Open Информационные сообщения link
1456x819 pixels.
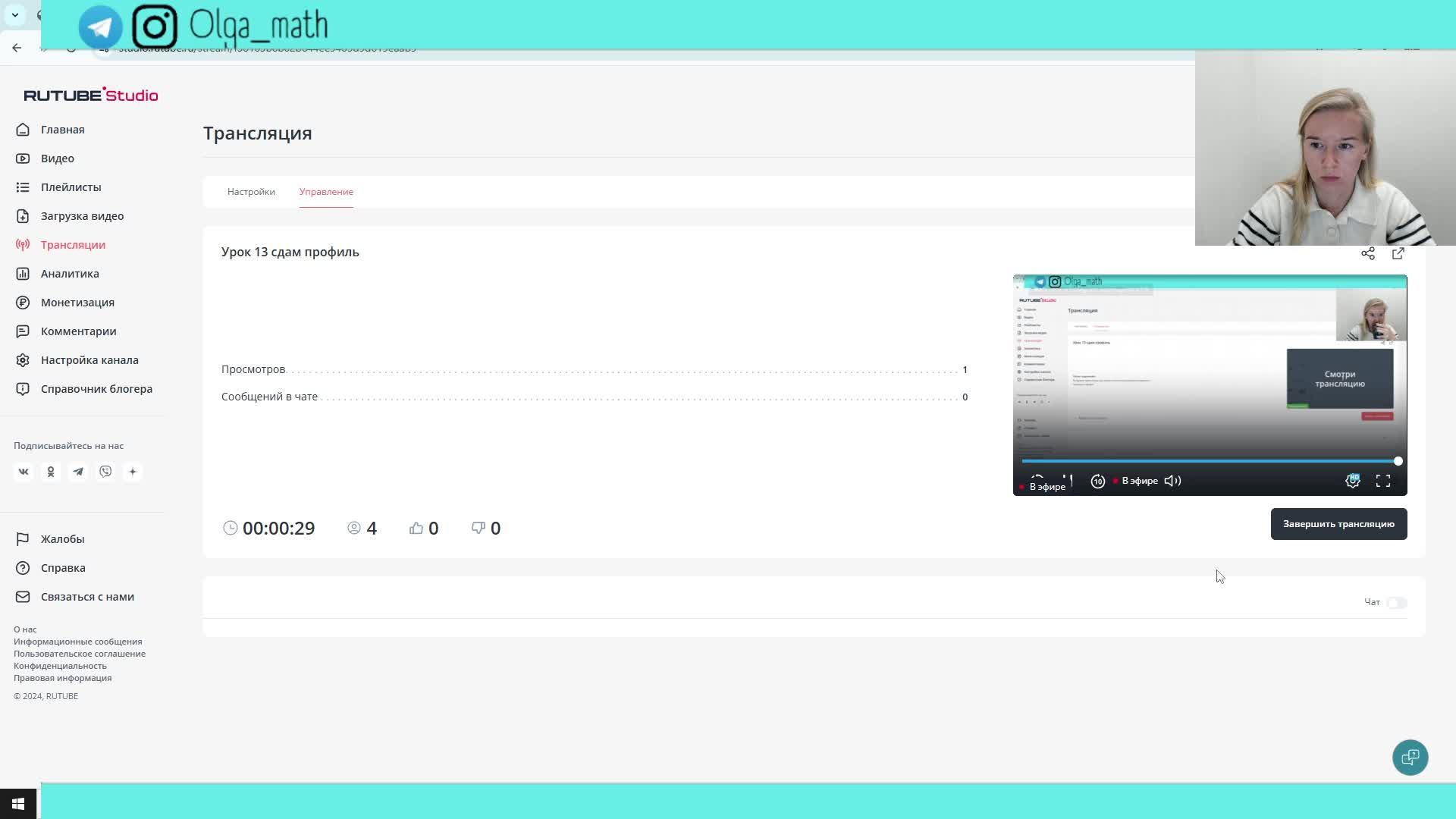point(77,642)
